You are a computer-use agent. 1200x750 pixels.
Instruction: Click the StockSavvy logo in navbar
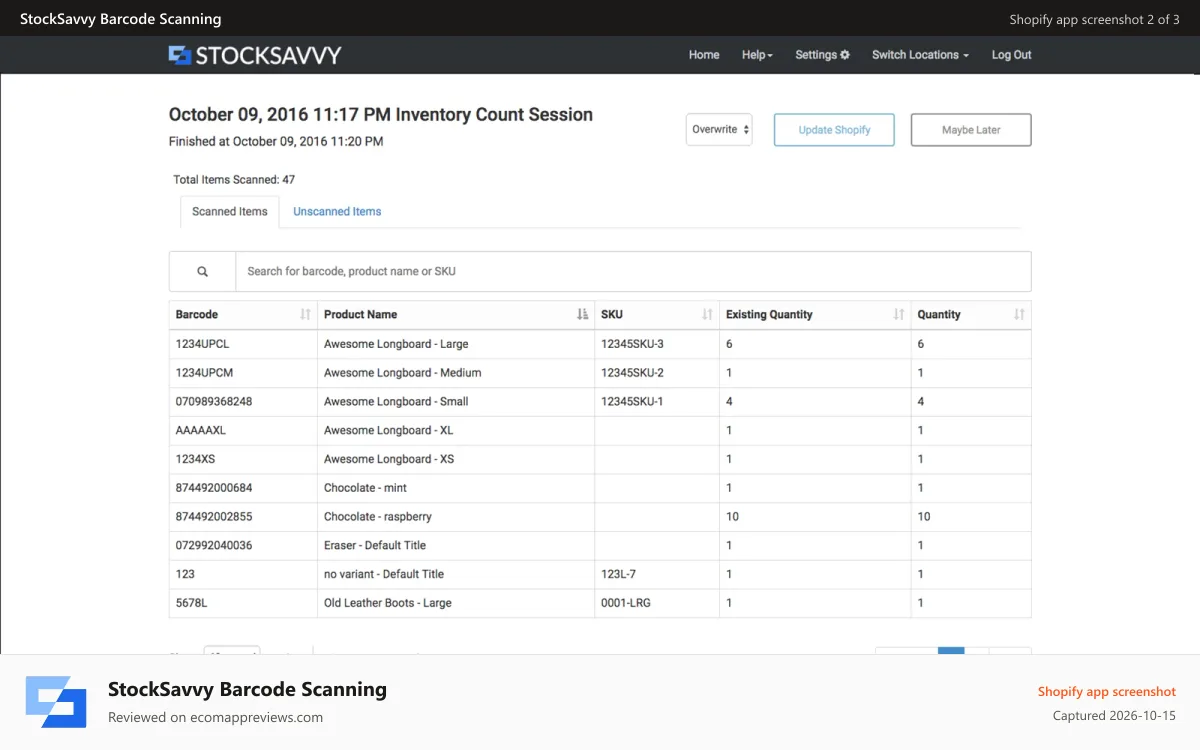pos(255,55)
